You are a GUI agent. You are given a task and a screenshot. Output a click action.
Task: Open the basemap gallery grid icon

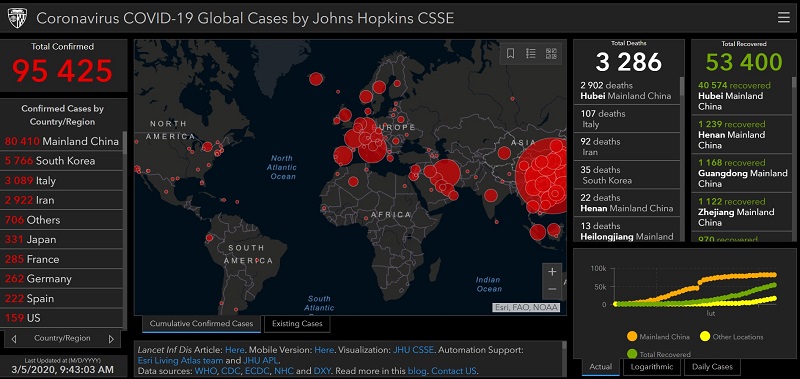pyautogui.click(x=551, y=54)
